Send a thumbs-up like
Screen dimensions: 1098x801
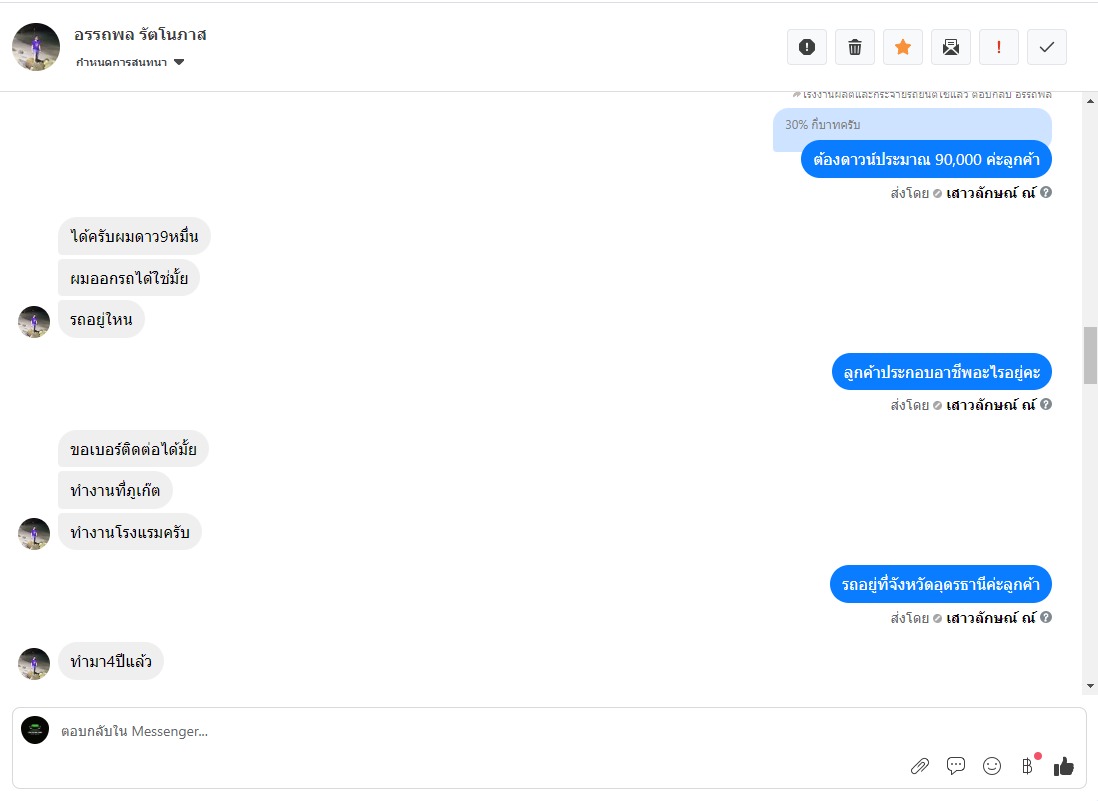tap(1063, 766)
